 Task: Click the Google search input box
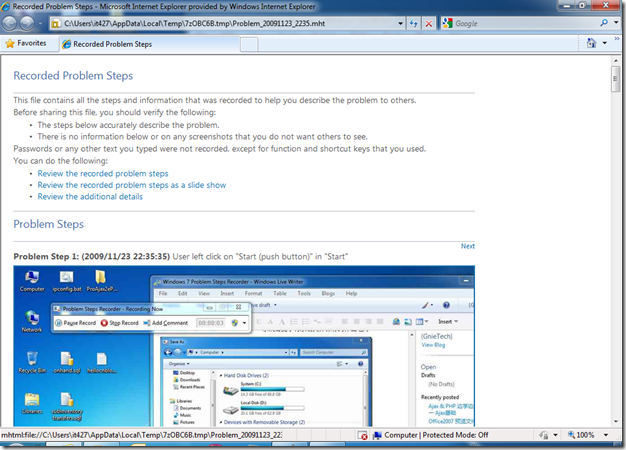click(525, 24)
